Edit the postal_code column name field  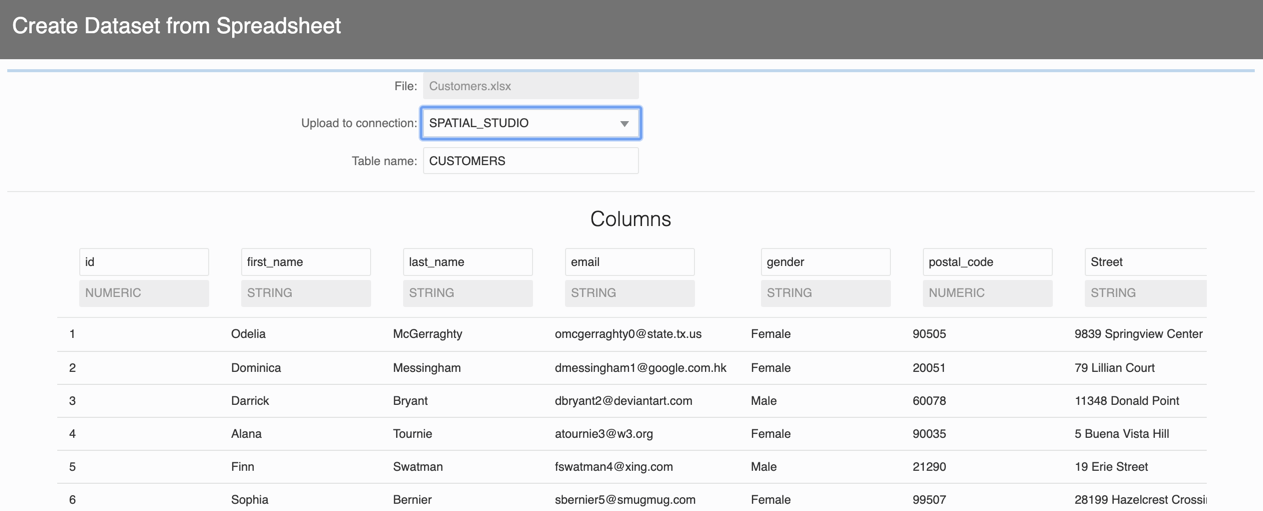point(987,262)
